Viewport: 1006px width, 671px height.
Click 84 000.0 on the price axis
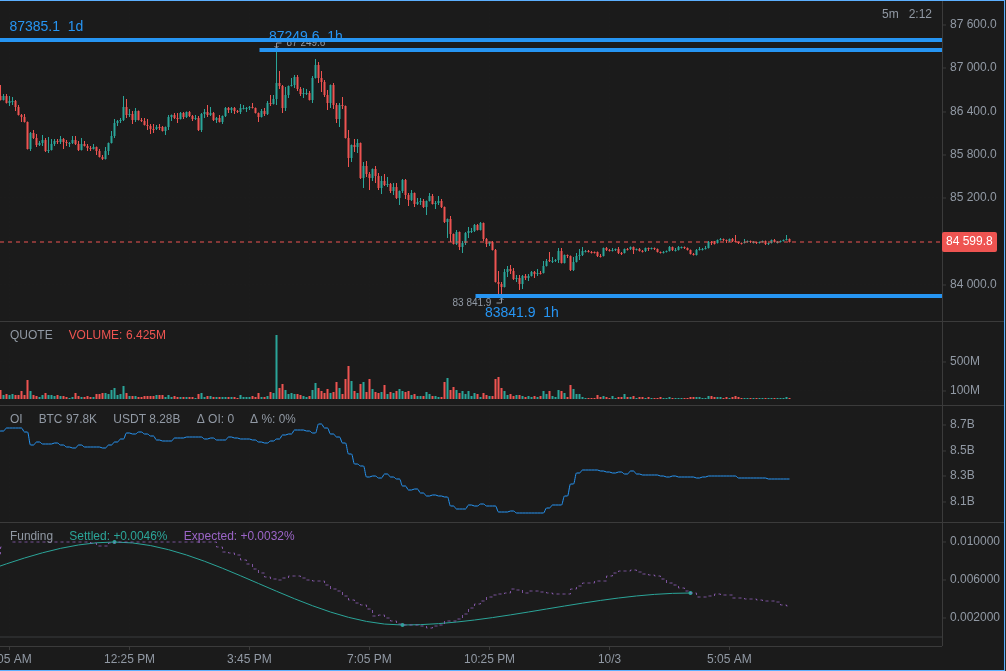[x=973, y=284]
